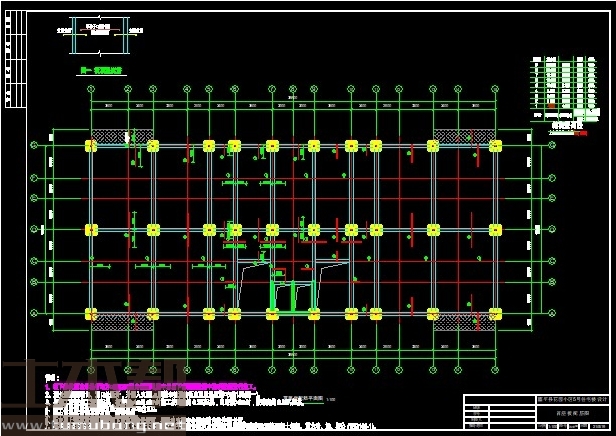This screenshot has width=616, height=436.
Task: Click the top-right hatched slab region
Action: (x=462, y=134)
